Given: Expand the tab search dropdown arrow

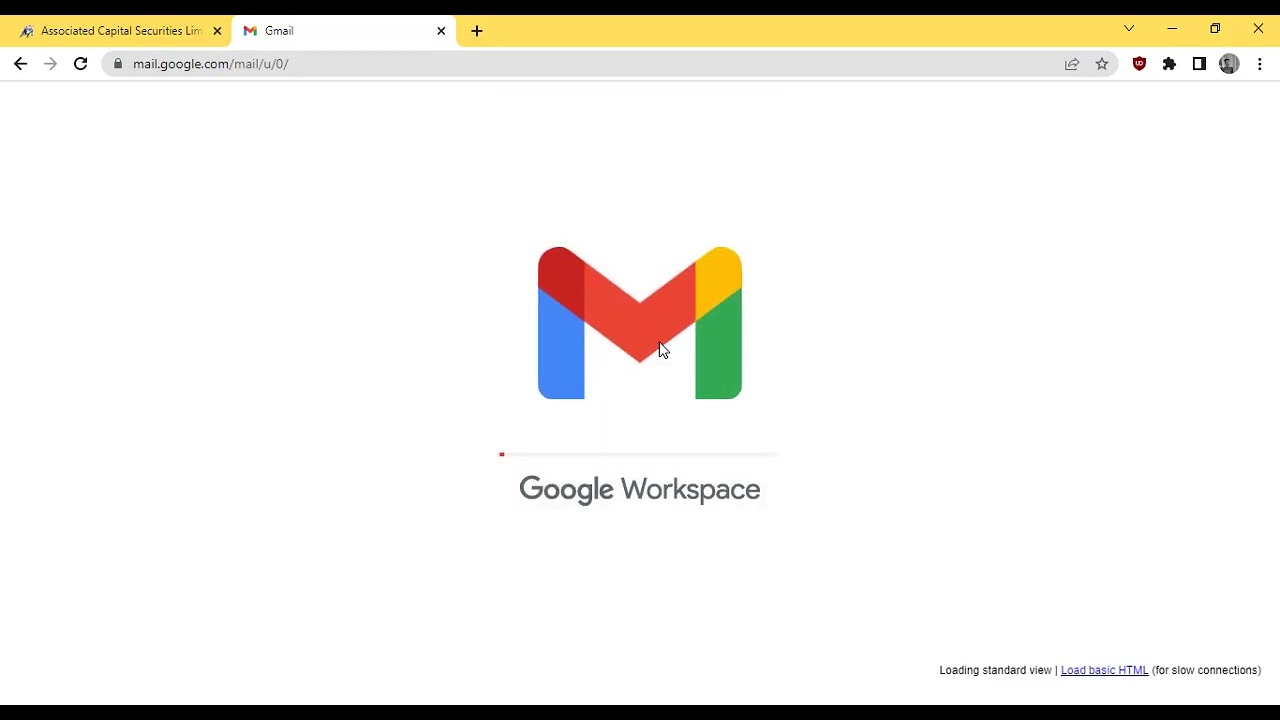Looking at the screenshot, I should pyautogui.click(x=1129, y=29).
